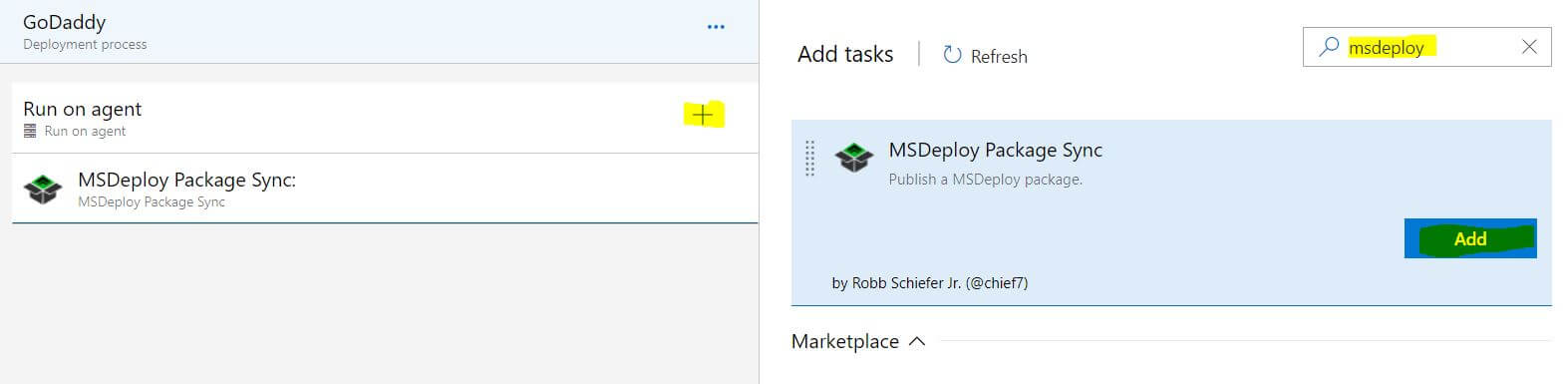Click the MSDeploy icon in task card
This screenshot has height=384, width=1568.
click(854, 158)
